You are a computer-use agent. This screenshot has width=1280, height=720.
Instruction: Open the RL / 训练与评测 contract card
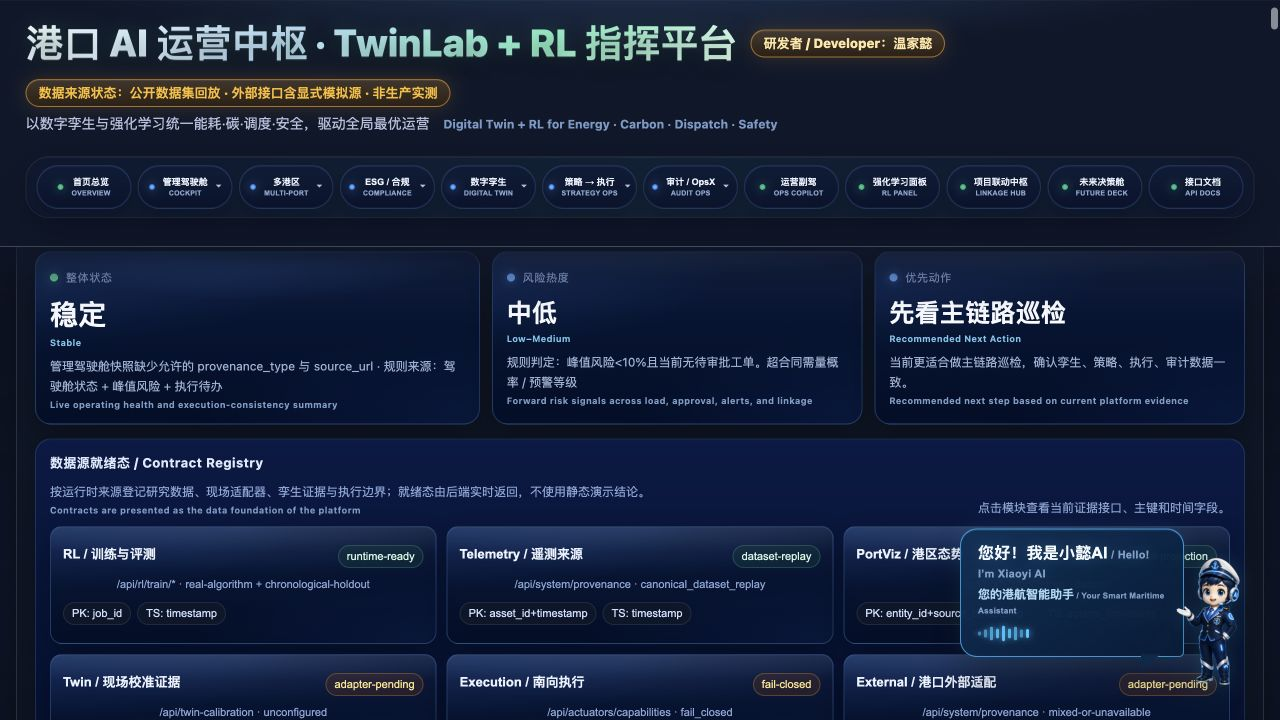click(x=243, y=584)
